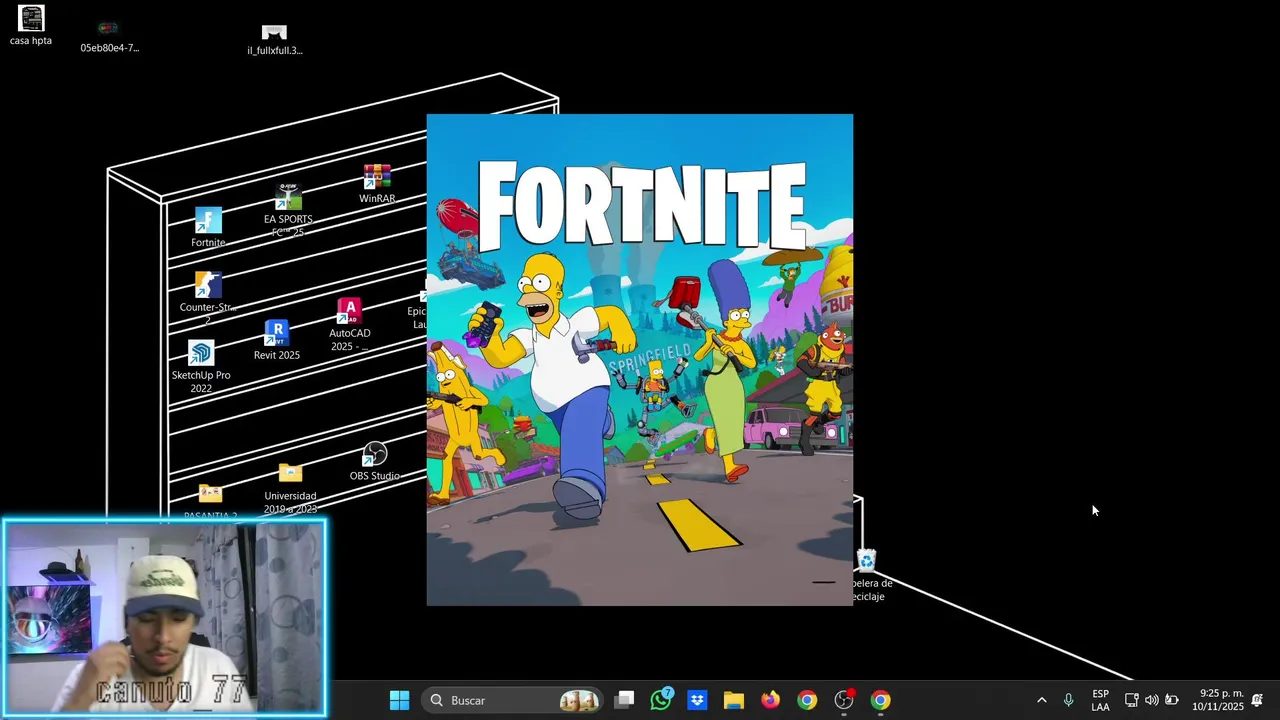Viewport: 1280px width, 720px height.
Task: Open the volume tray icon
Action: (x=1151, y=700)
